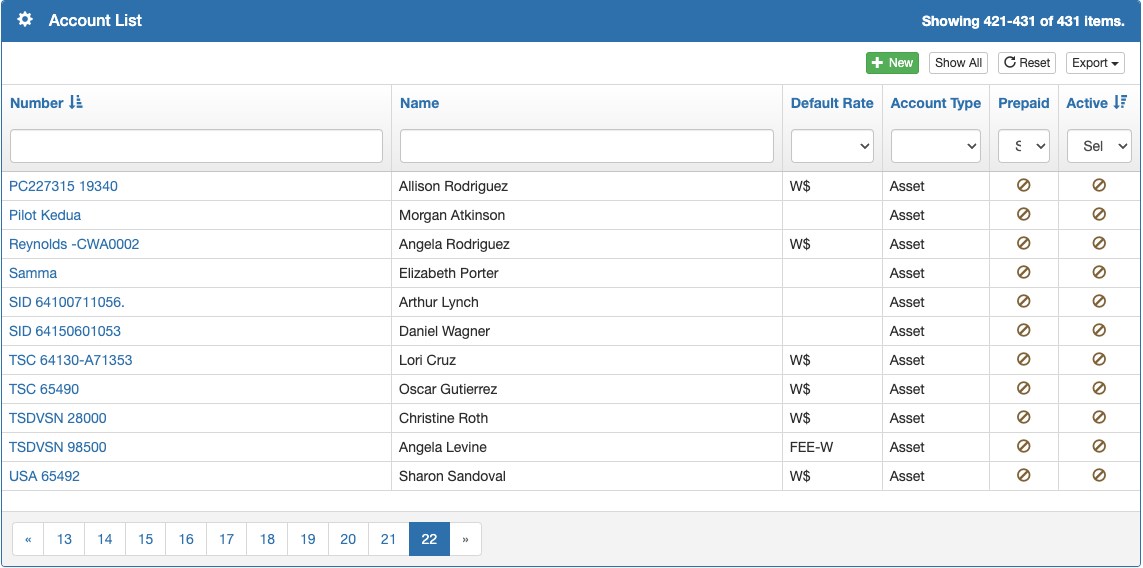The height and width of the screenshot is (568, 1143).
Task: Focus the Number filter text field
Action: 196,146
